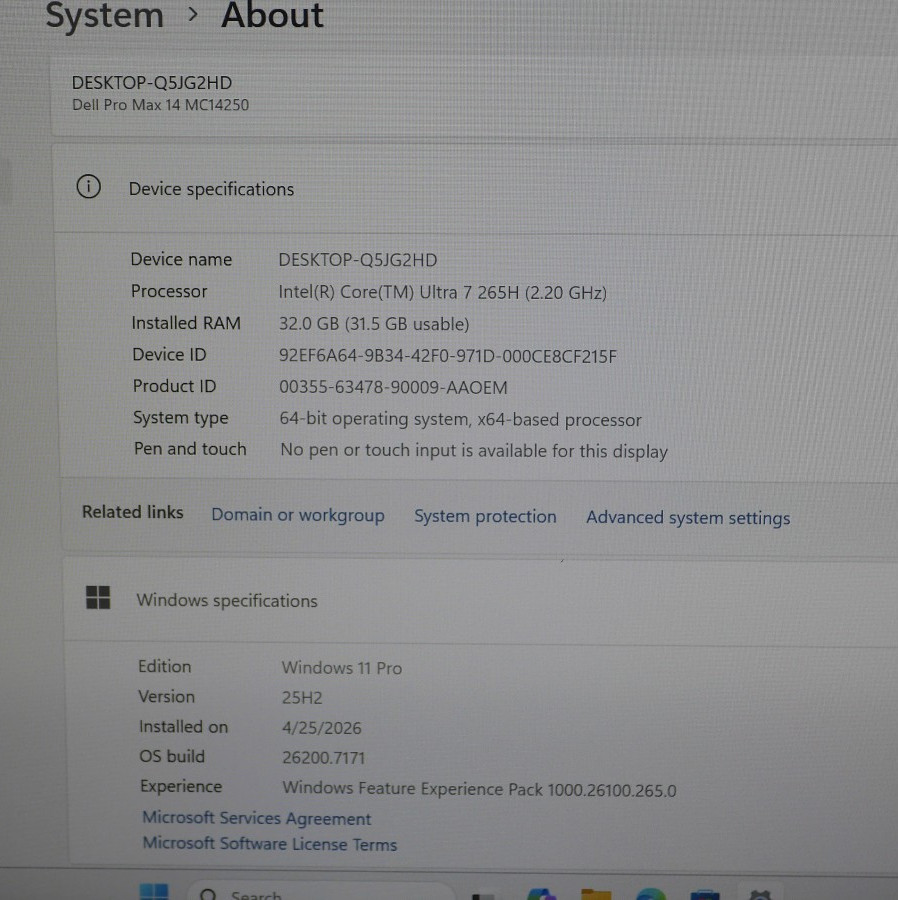Select the No pen or touch input text
Screen dimensions: 898x900
474,451
